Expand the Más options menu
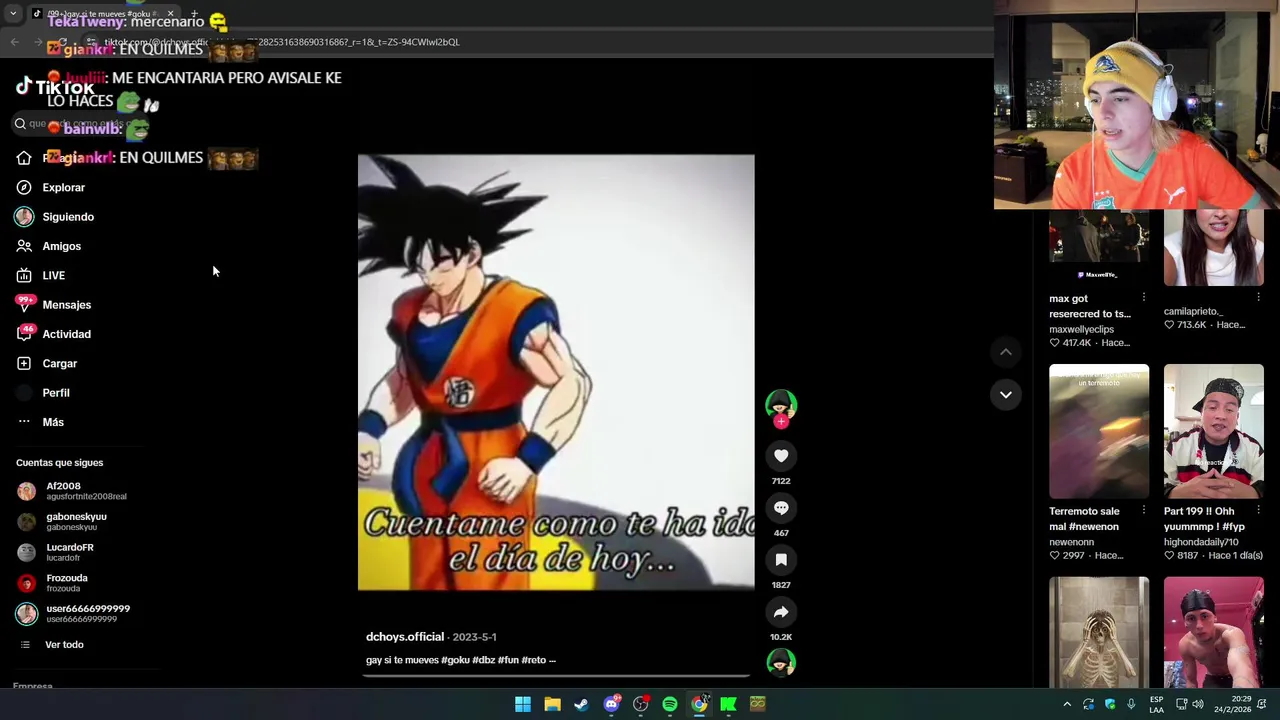 click(40, 422)
